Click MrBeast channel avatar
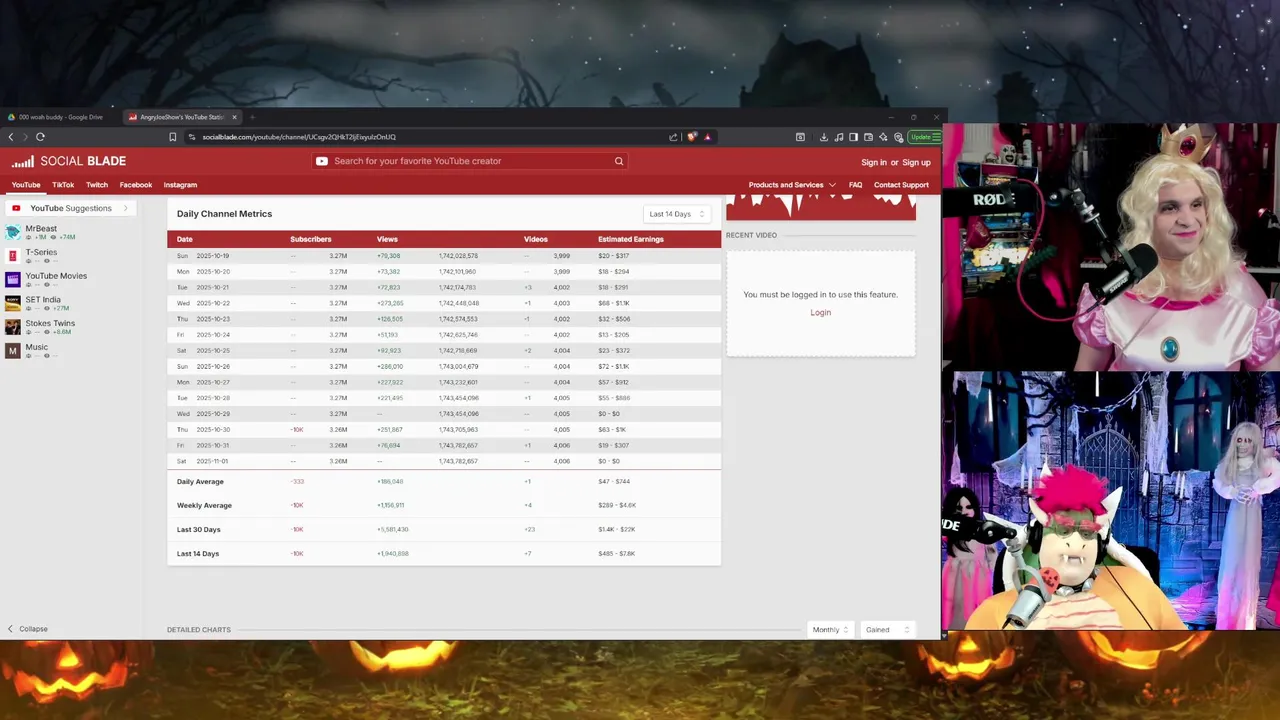This screenshot has width=1280, height=720. point(12,232)
